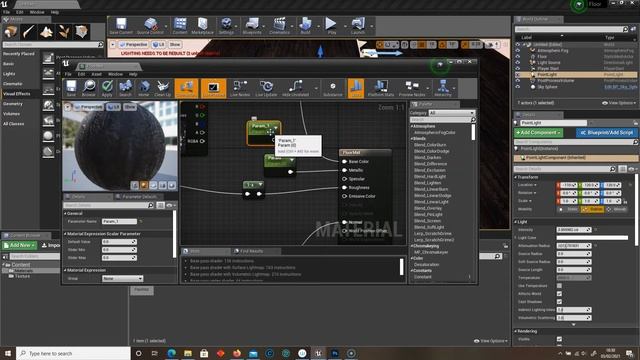640x360 pixels.
Task: Set Mobility to Stationary
Action: coord(592,209)
